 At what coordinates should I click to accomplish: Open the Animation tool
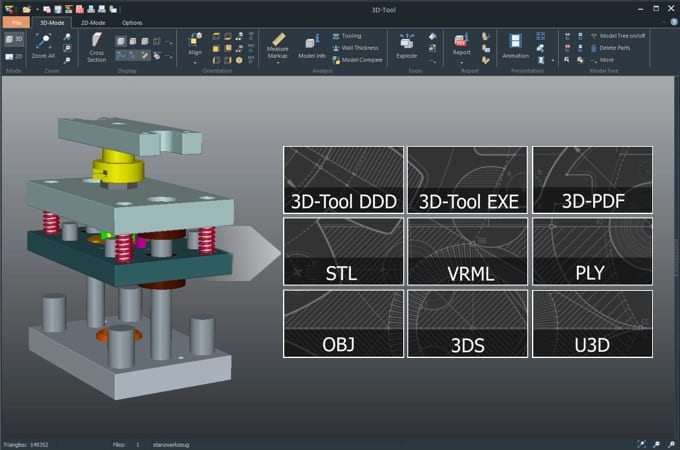pyautogui.click(x=515, y=46)
